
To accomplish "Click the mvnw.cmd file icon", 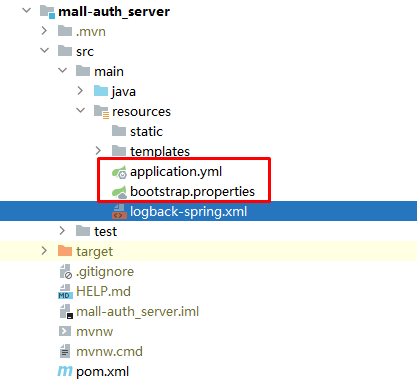I will coord(65,351).
